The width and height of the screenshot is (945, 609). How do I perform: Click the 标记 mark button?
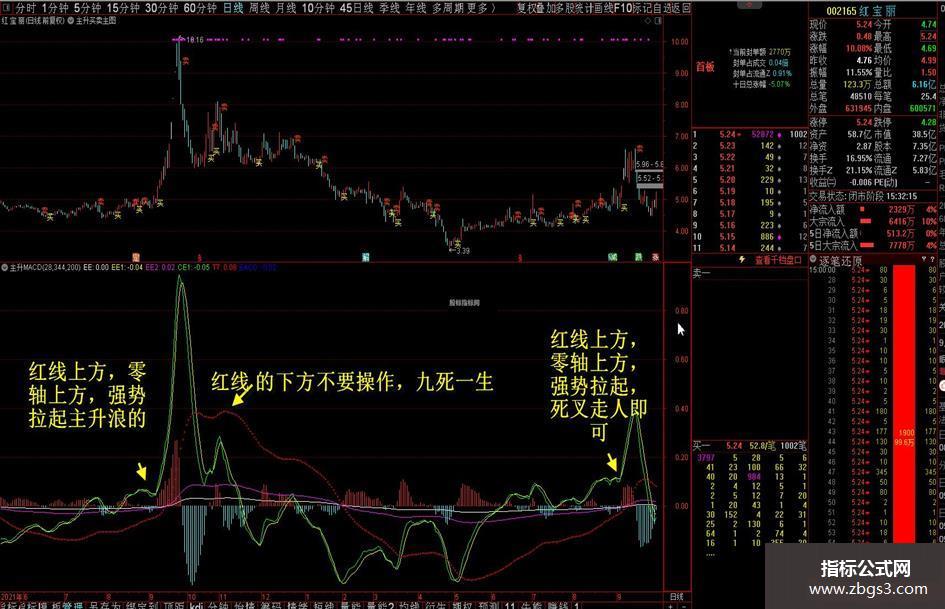coord(641,8)
